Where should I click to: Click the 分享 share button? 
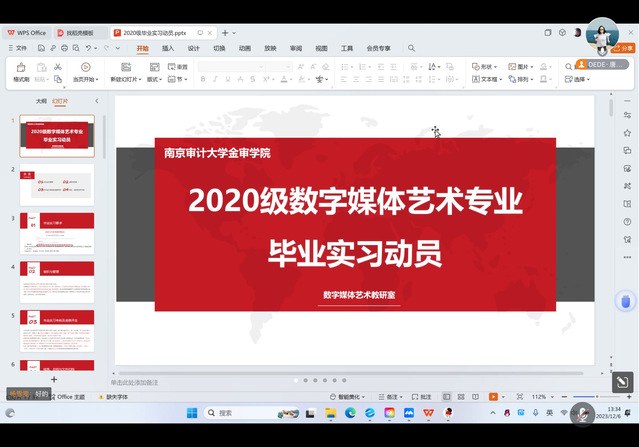pos(624,48)
